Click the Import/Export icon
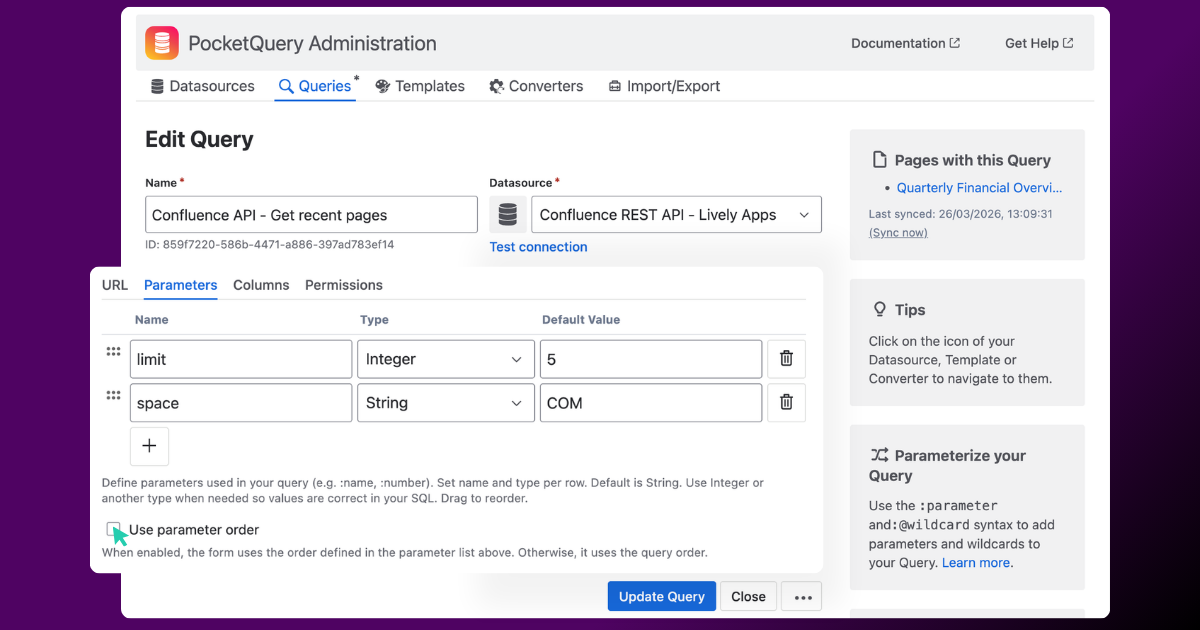Image resolution: width=1200 pixels, height=630 pixels. point(614,86)
